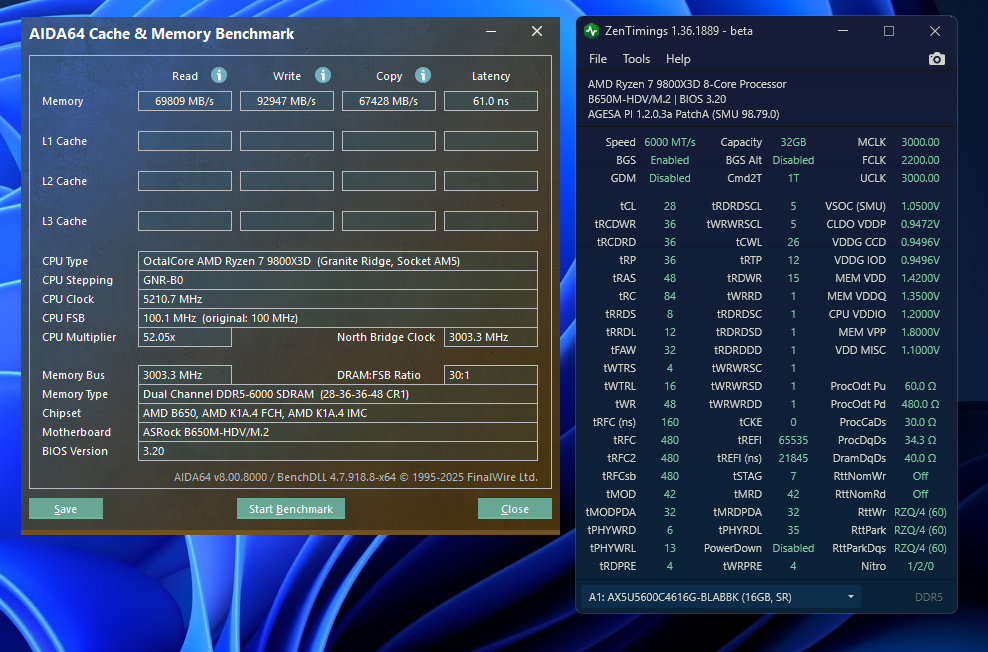Minimize the ZenTimings window

842,31
